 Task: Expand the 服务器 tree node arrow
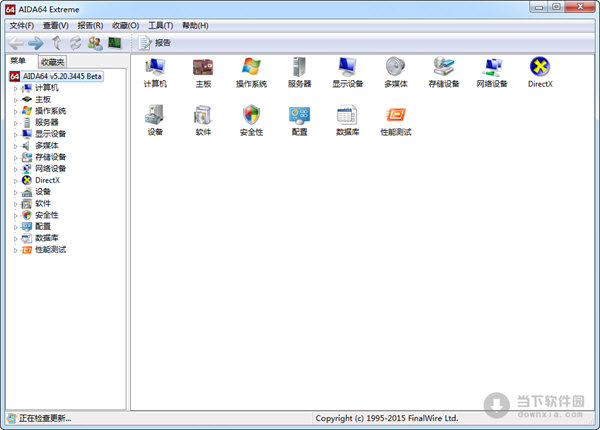tap(16, 123)
